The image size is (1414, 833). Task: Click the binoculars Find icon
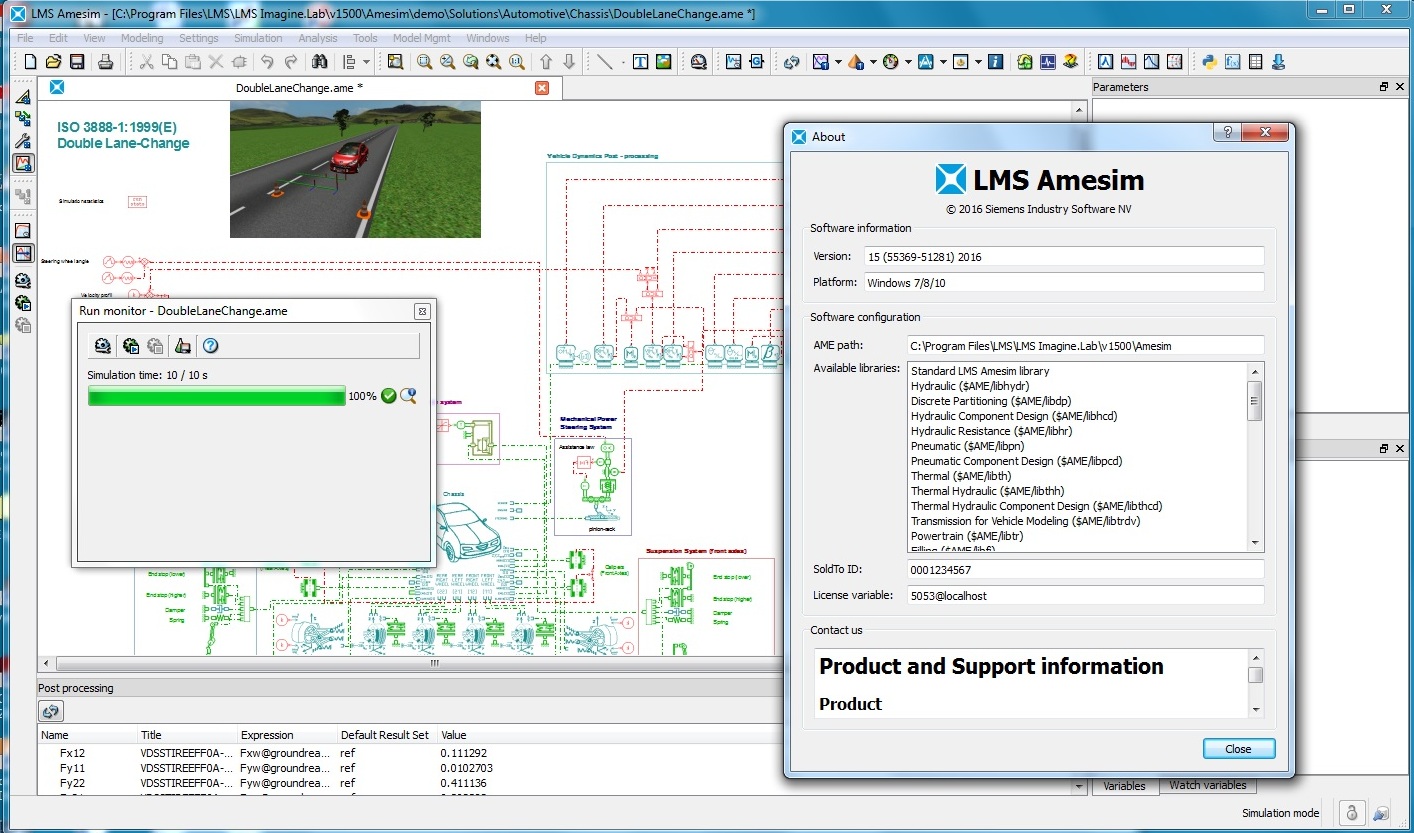point(320,62)
